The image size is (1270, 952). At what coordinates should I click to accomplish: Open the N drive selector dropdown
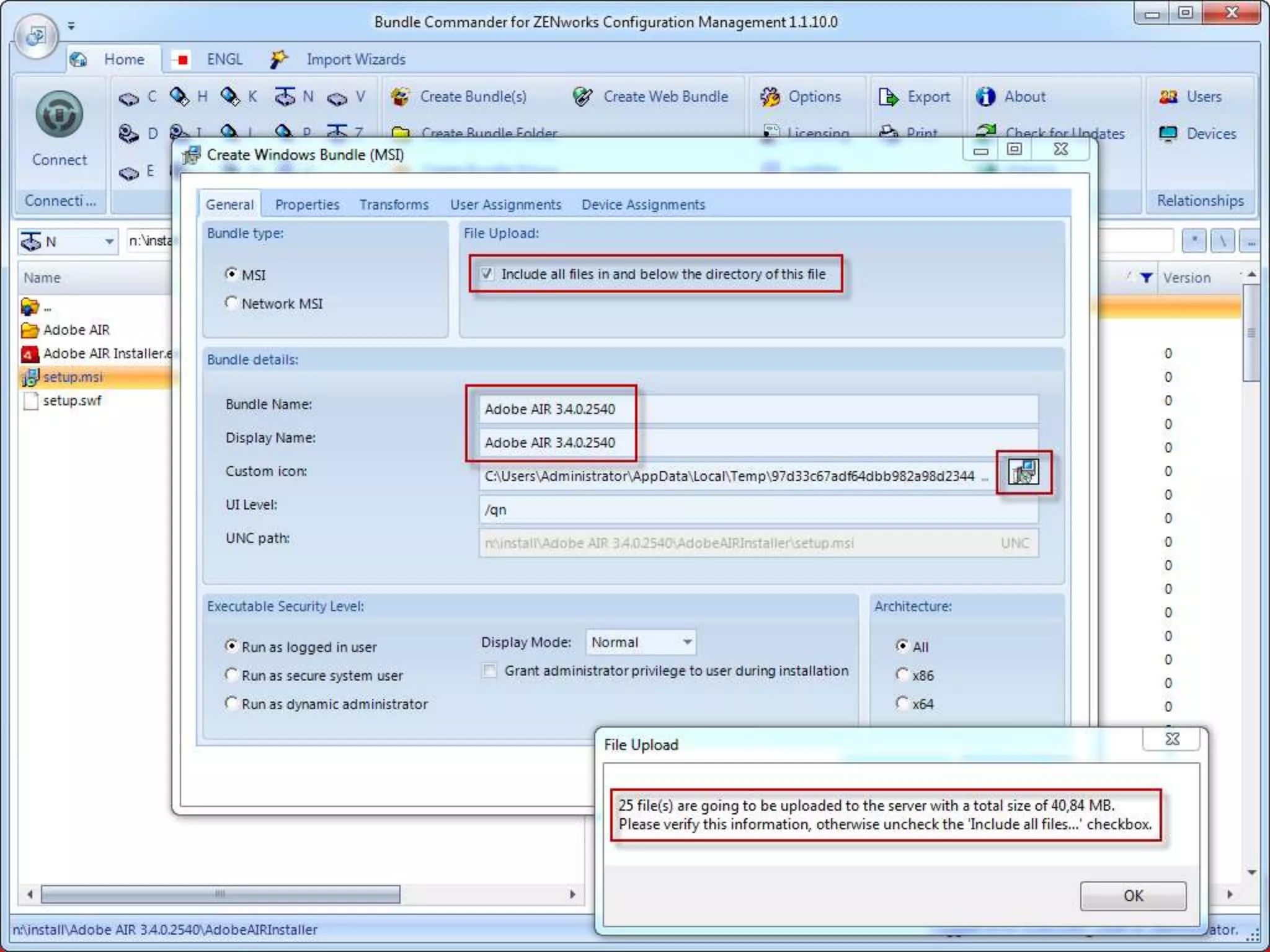tap(109, 241)
